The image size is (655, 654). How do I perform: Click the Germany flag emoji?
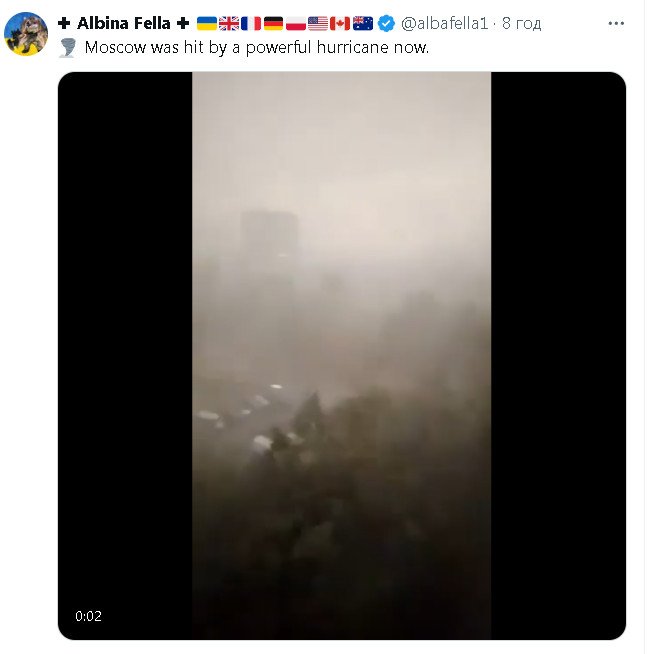[274, 23]
